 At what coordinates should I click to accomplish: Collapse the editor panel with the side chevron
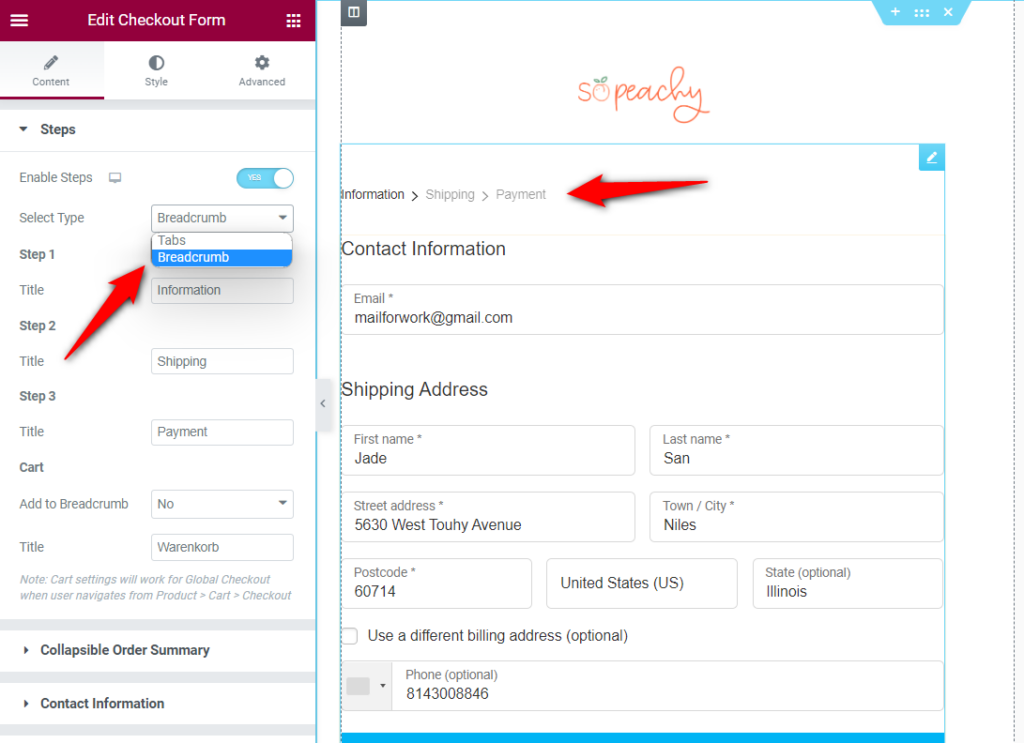pos(322,404)
